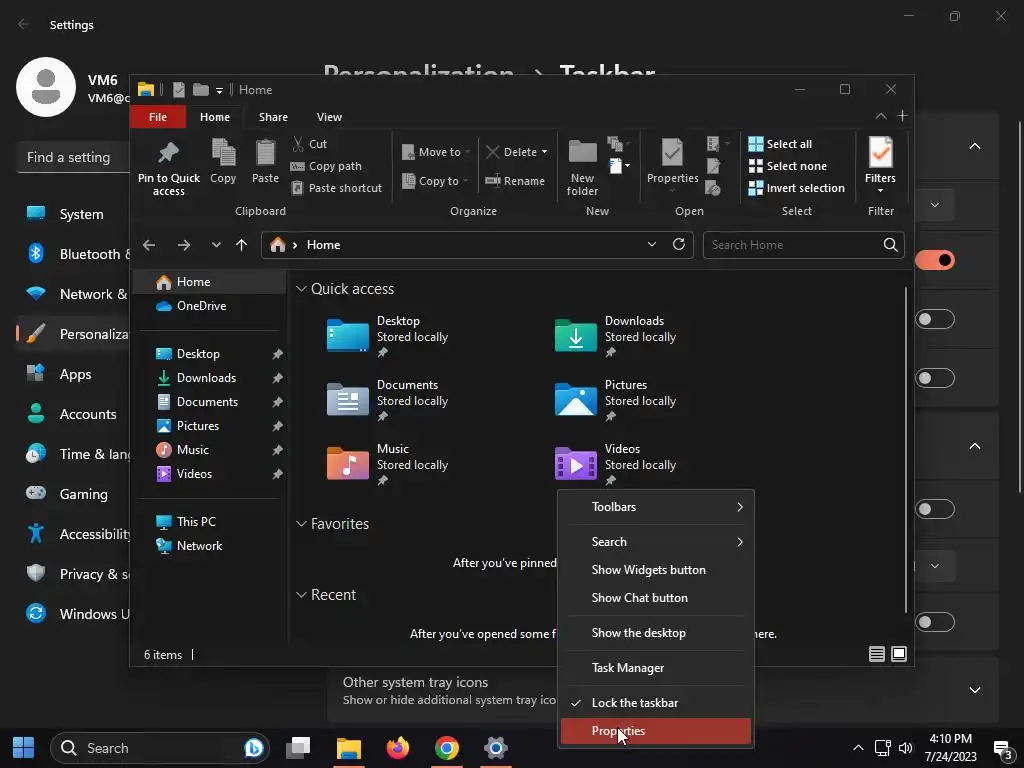Image resolution: width=1024 pixels, height=768 pixels.
Task: Click Properties in the taskbar context menu
Action: (x=656, y=731)
